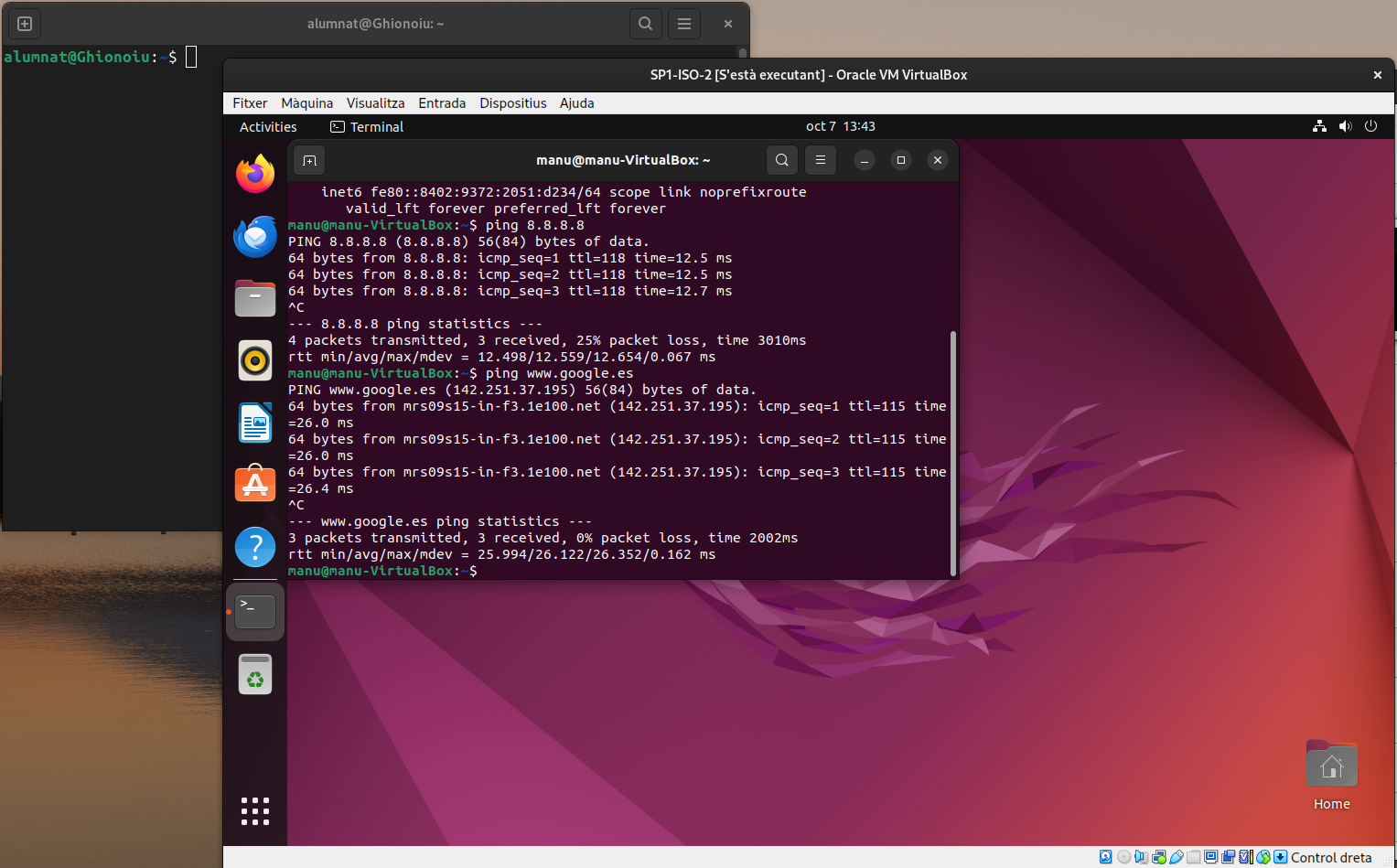This screenshot has width=1397, height=868.
Task: Open the oct 7 13:43 clock panel
Action: click(x=840, y=126)
